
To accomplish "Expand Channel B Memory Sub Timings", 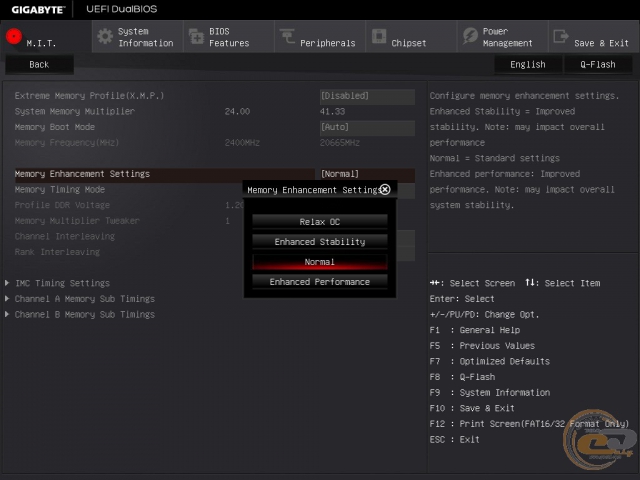I will pyautogui.click(x=85, y=314).
